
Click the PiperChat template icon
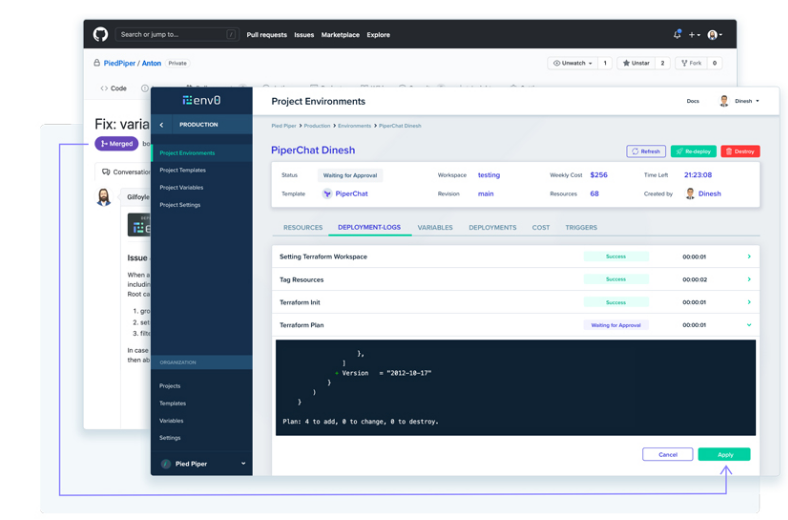[325, 194]
